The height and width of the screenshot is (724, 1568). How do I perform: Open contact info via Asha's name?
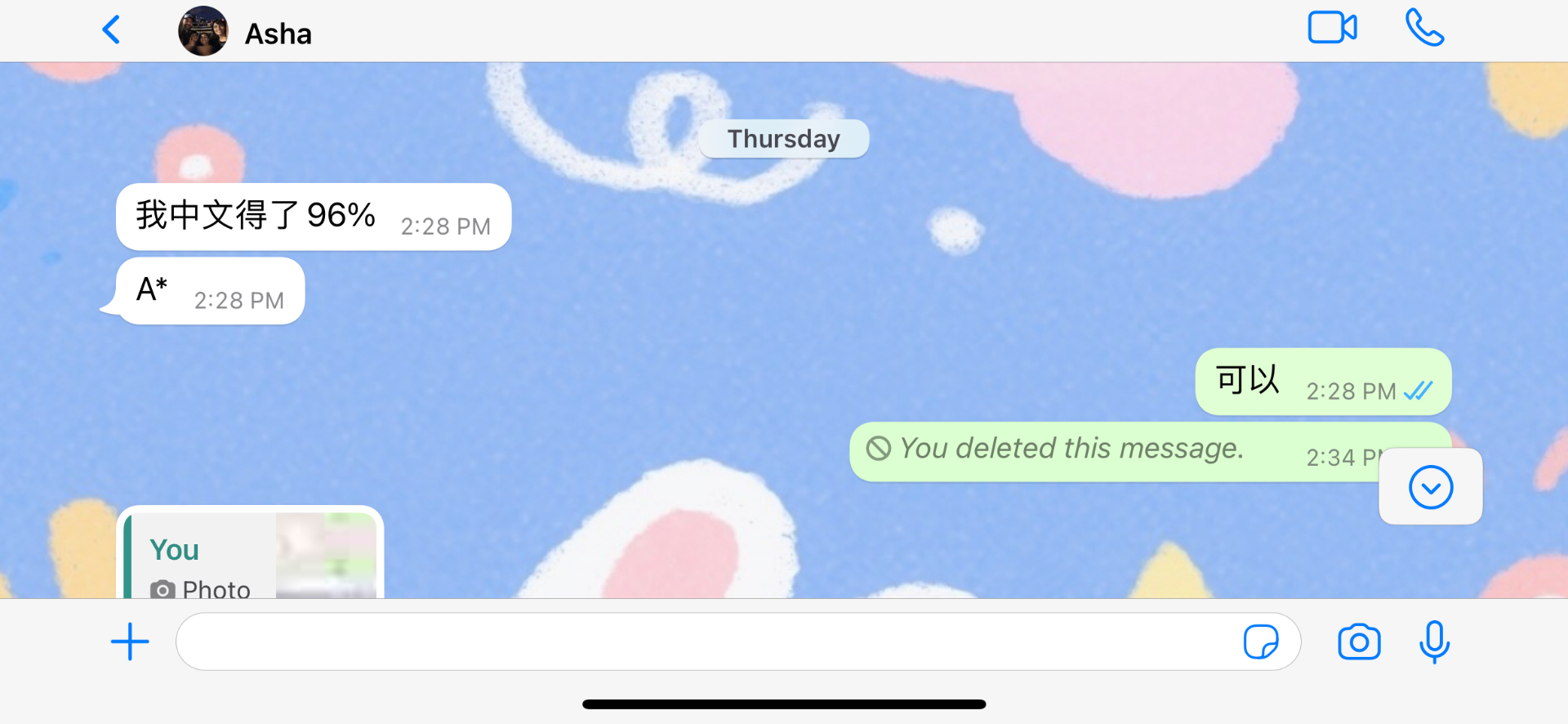point(278,34)
